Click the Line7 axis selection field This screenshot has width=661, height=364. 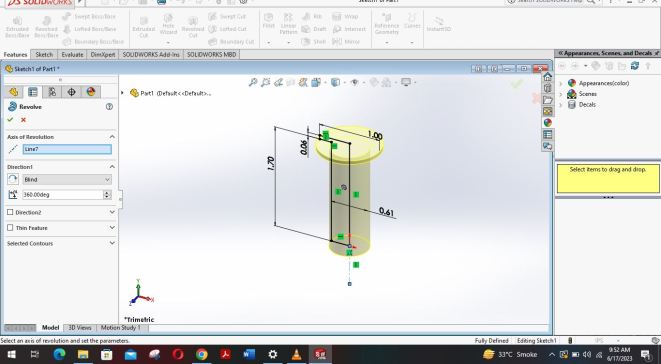tap(67, 149)
